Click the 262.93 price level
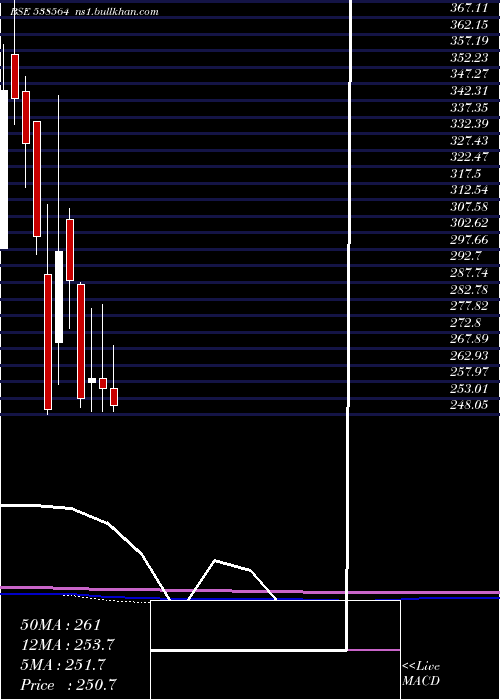This screenshot has height=700, width=500. pyautogui.click(x=469, y=356)
